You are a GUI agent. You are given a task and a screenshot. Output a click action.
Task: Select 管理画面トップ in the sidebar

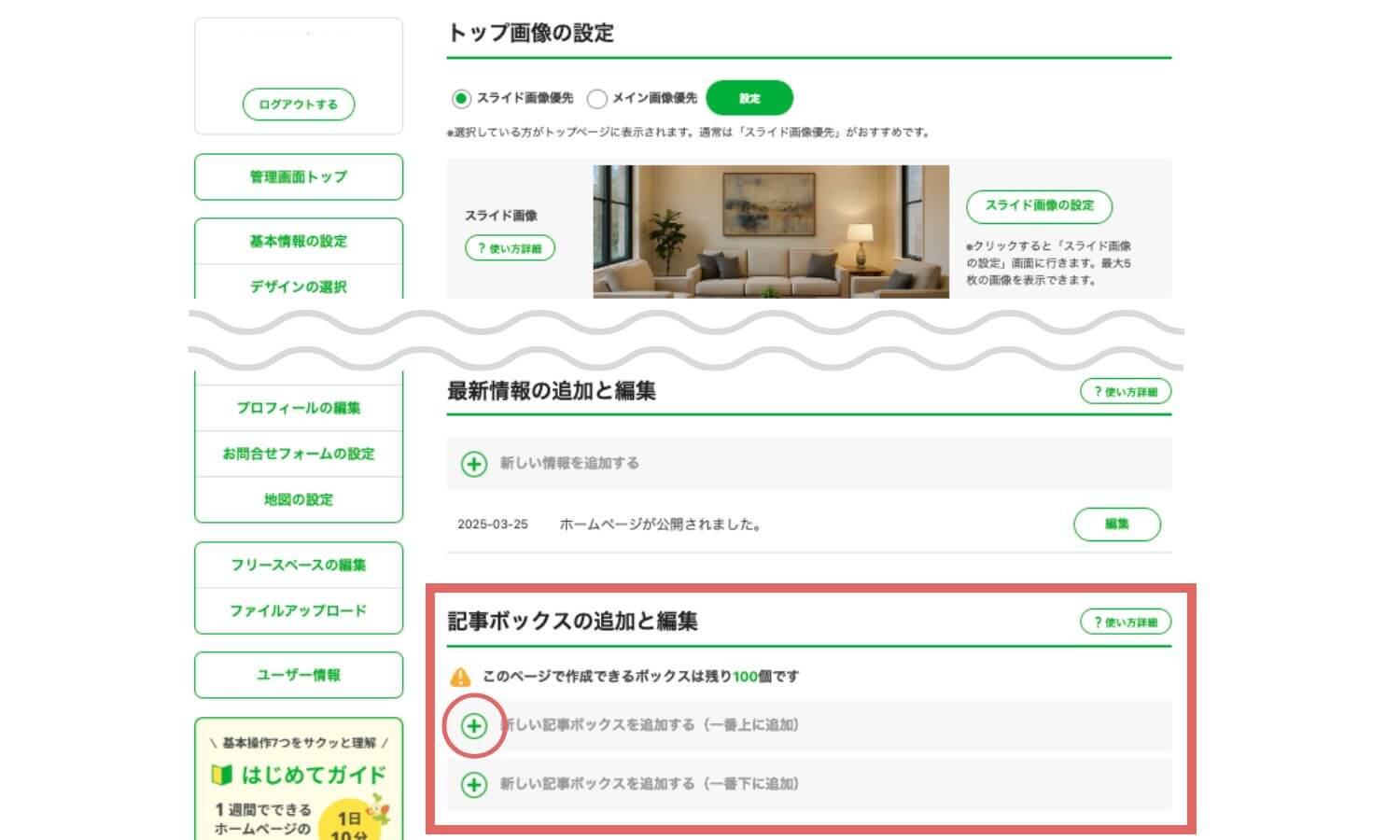click(298, 176)
